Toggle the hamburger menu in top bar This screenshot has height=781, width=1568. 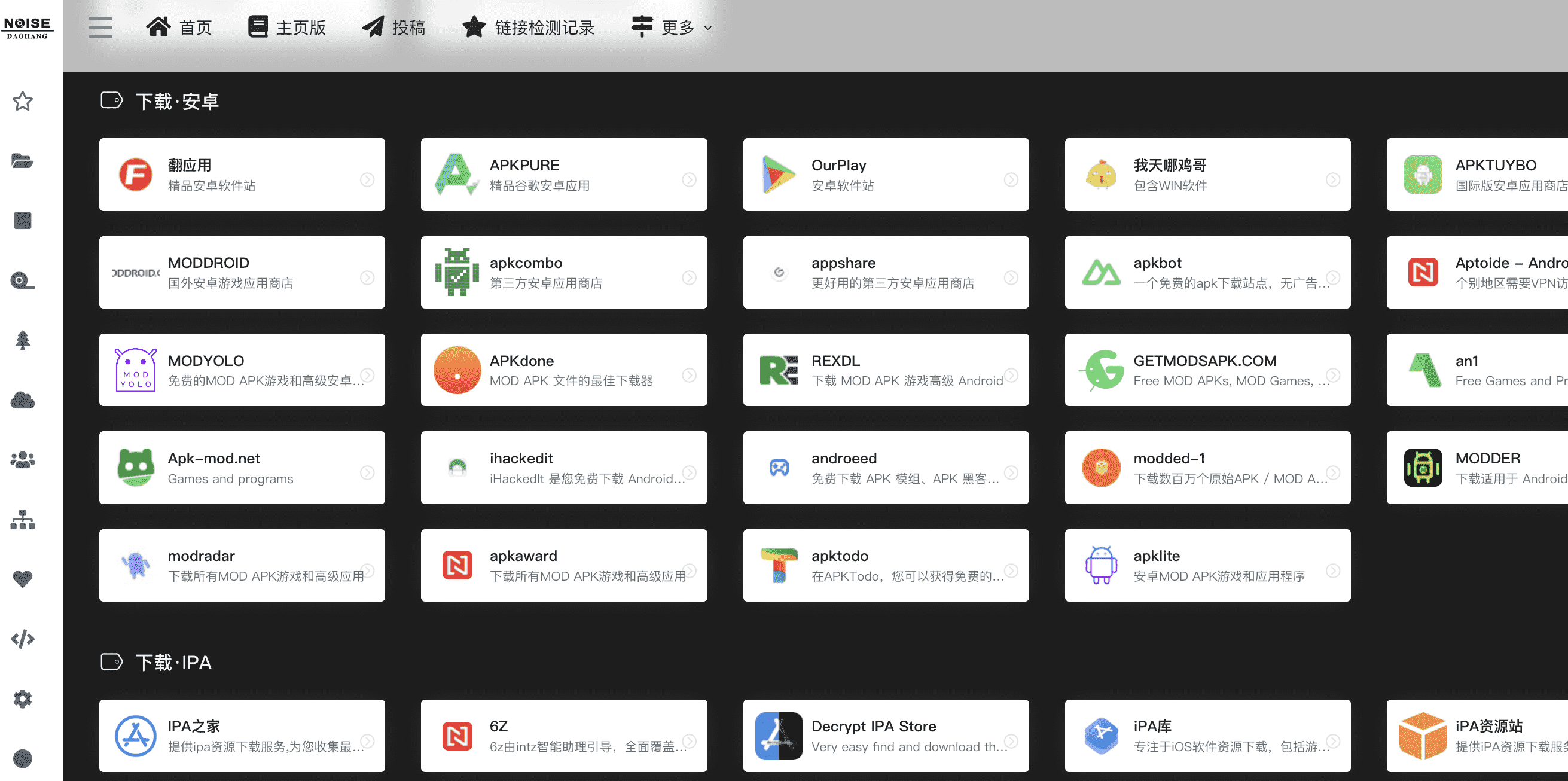[100, 28]
